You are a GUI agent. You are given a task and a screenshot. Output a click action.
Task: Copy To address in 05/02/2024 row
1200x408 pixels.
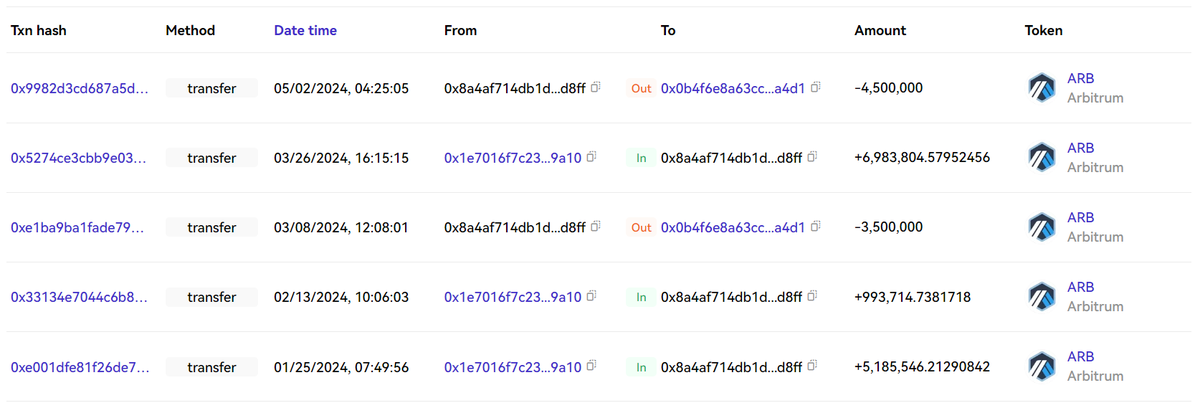(x=815, y=88)
